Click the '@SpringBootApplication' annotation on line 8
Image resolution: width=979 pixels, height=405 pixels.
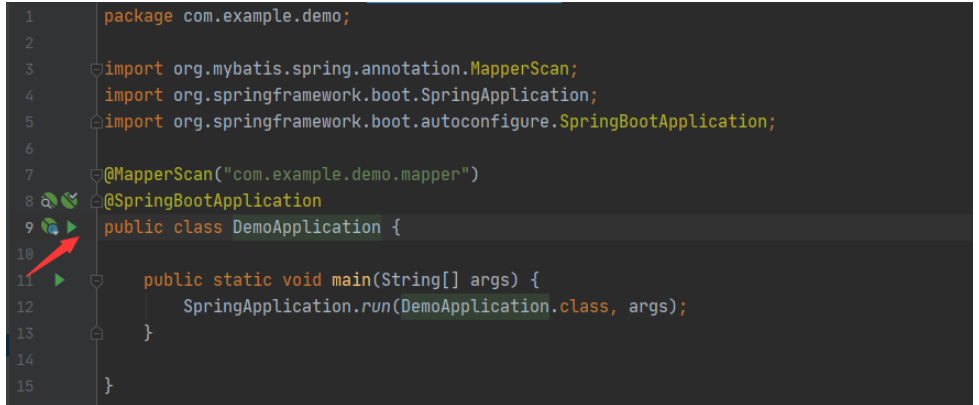click(213, 201)
